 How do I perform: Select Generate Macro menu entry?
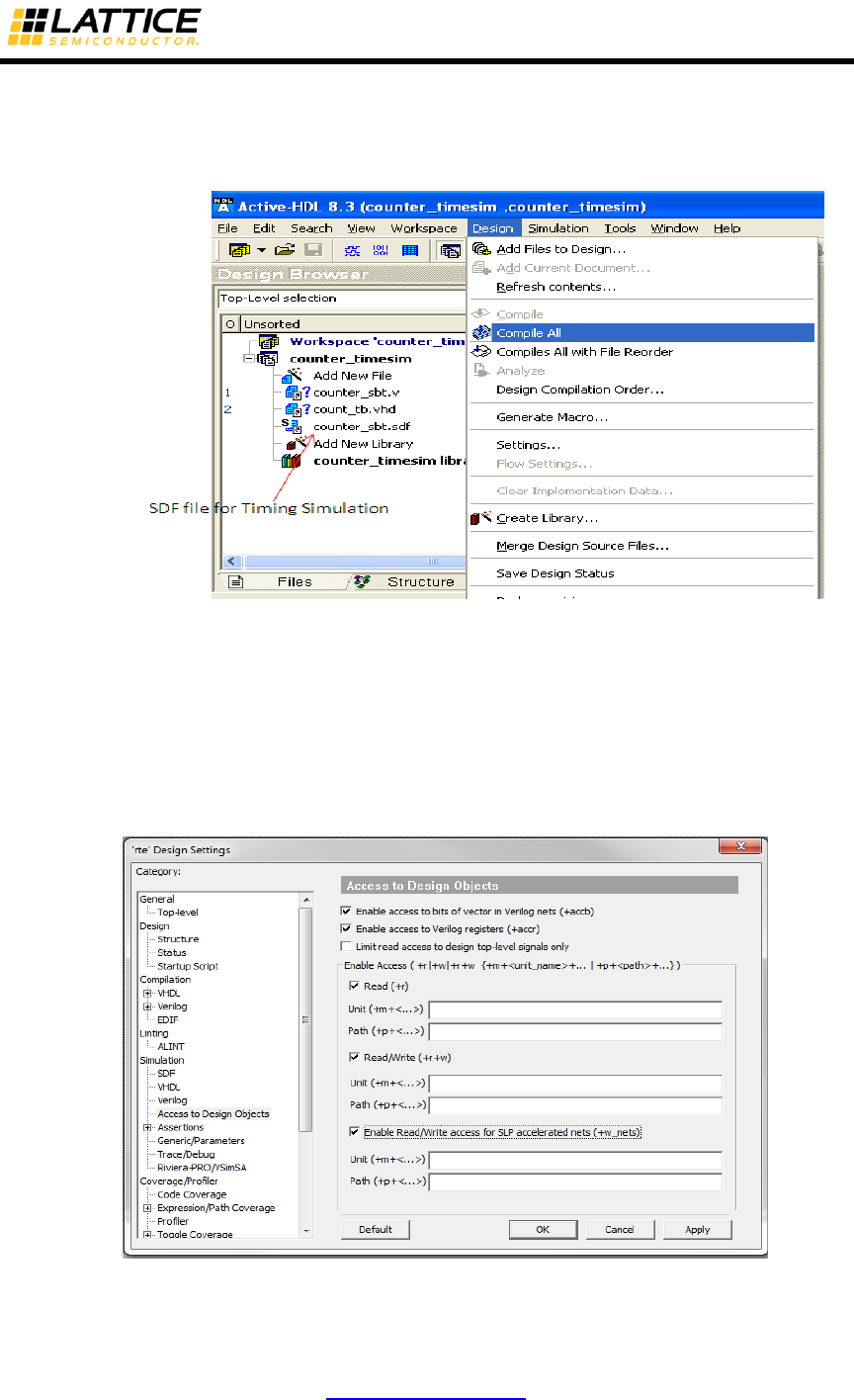(552, 417)
